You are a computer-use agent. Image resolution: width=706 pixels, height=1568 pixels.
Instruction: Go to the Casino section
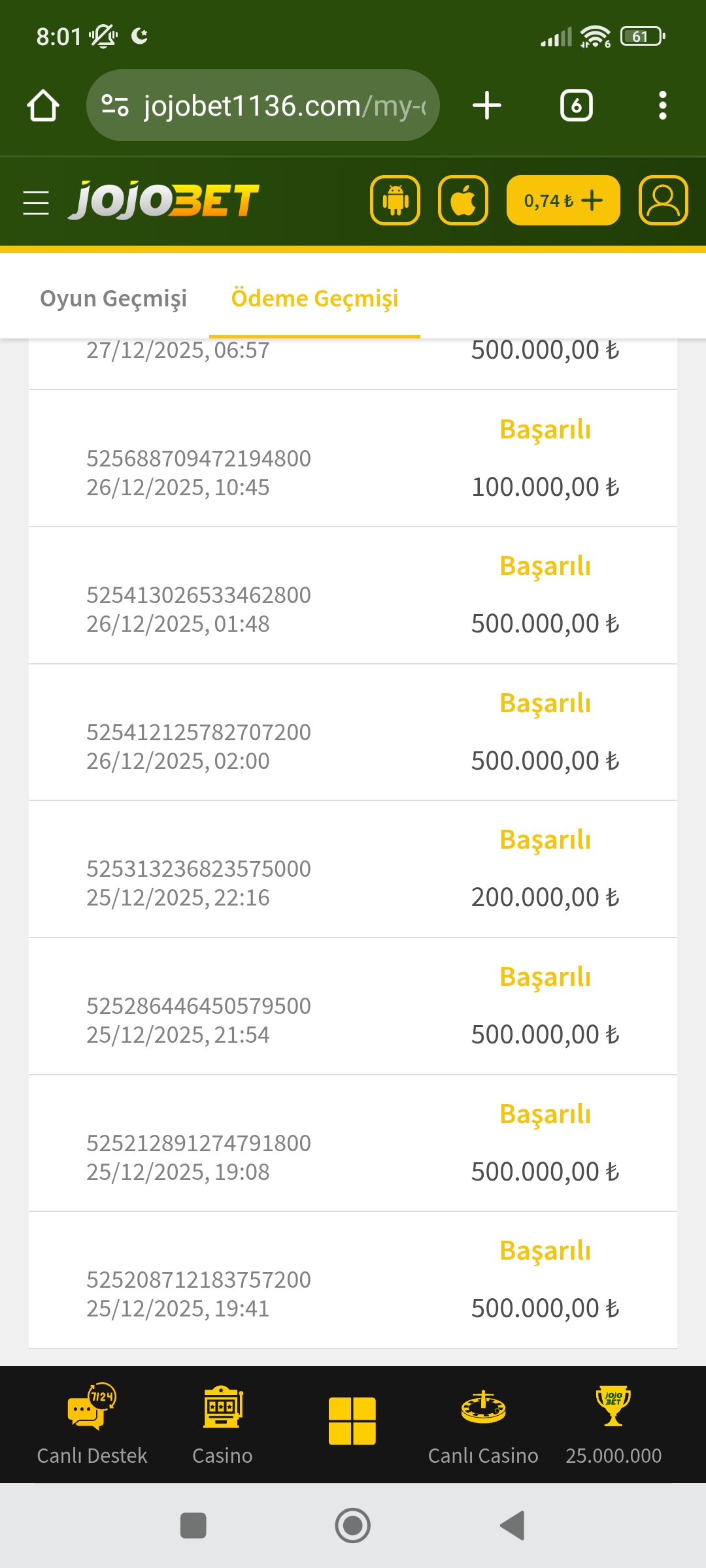point(222,1424)
